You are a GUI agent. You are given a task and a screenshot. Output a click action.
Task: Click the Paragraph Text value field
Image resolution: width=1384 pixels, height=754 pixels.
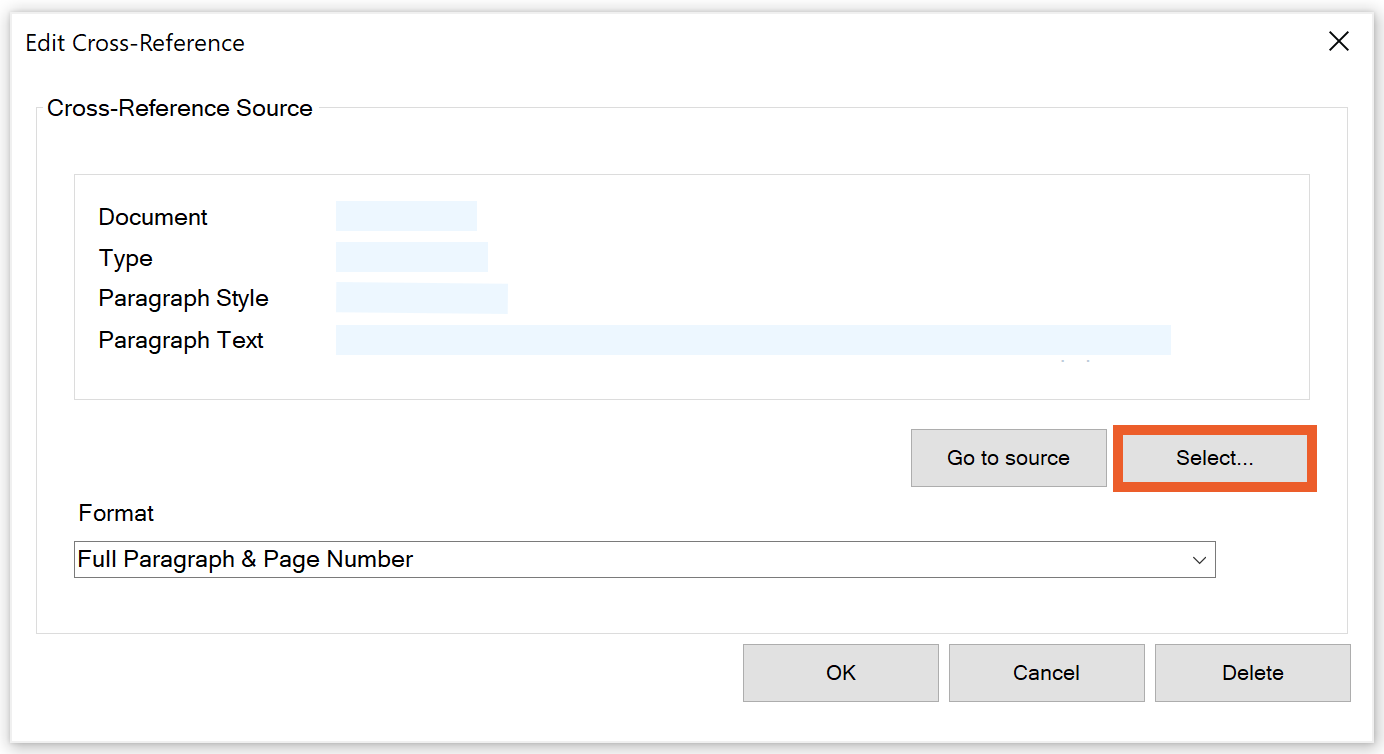pos(752,340)
